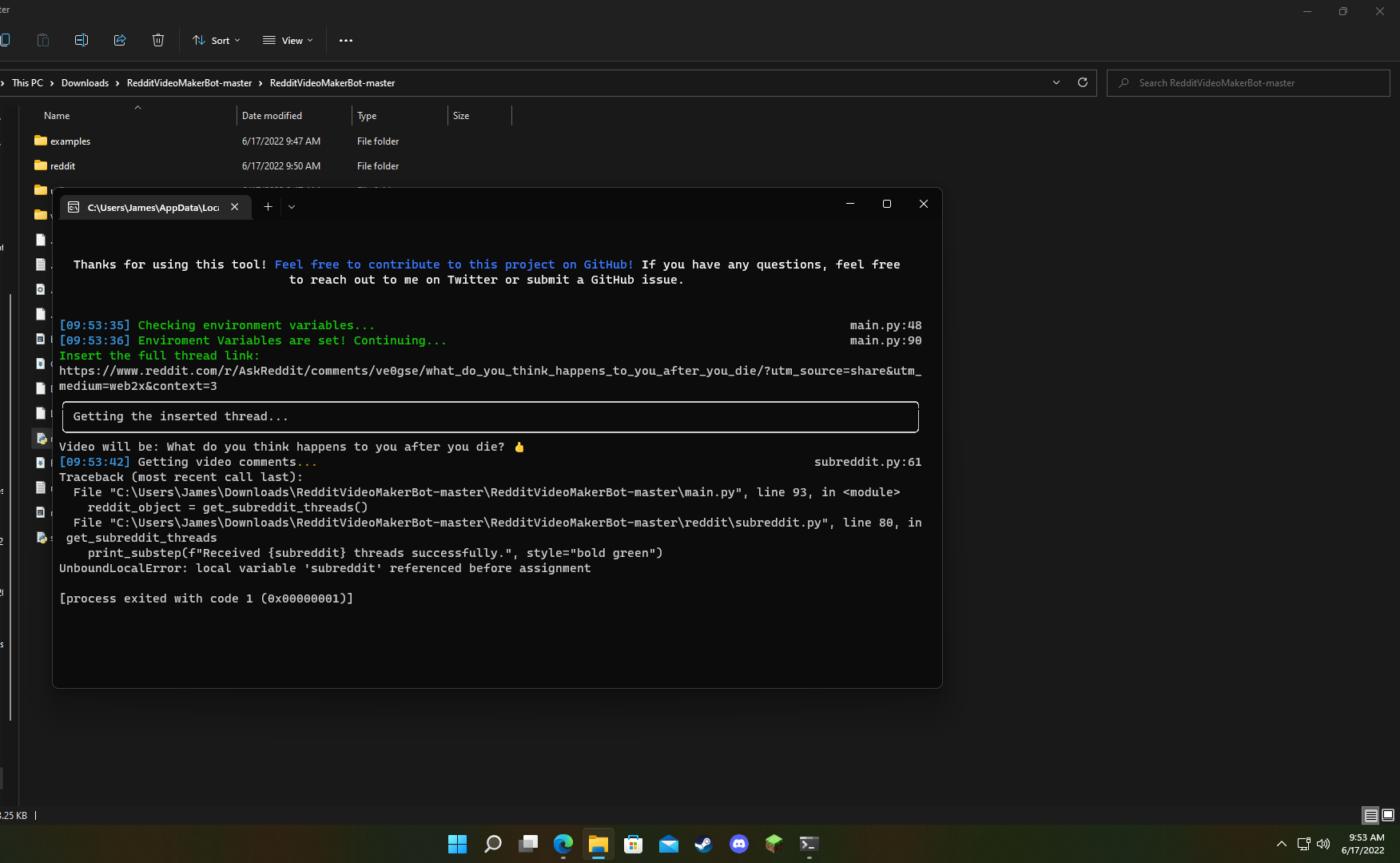Navigate to Downloads via the breadcrumb
The height and width of the screenshot is (863, 1400).
pyautogui.click(x=85, y=82)
